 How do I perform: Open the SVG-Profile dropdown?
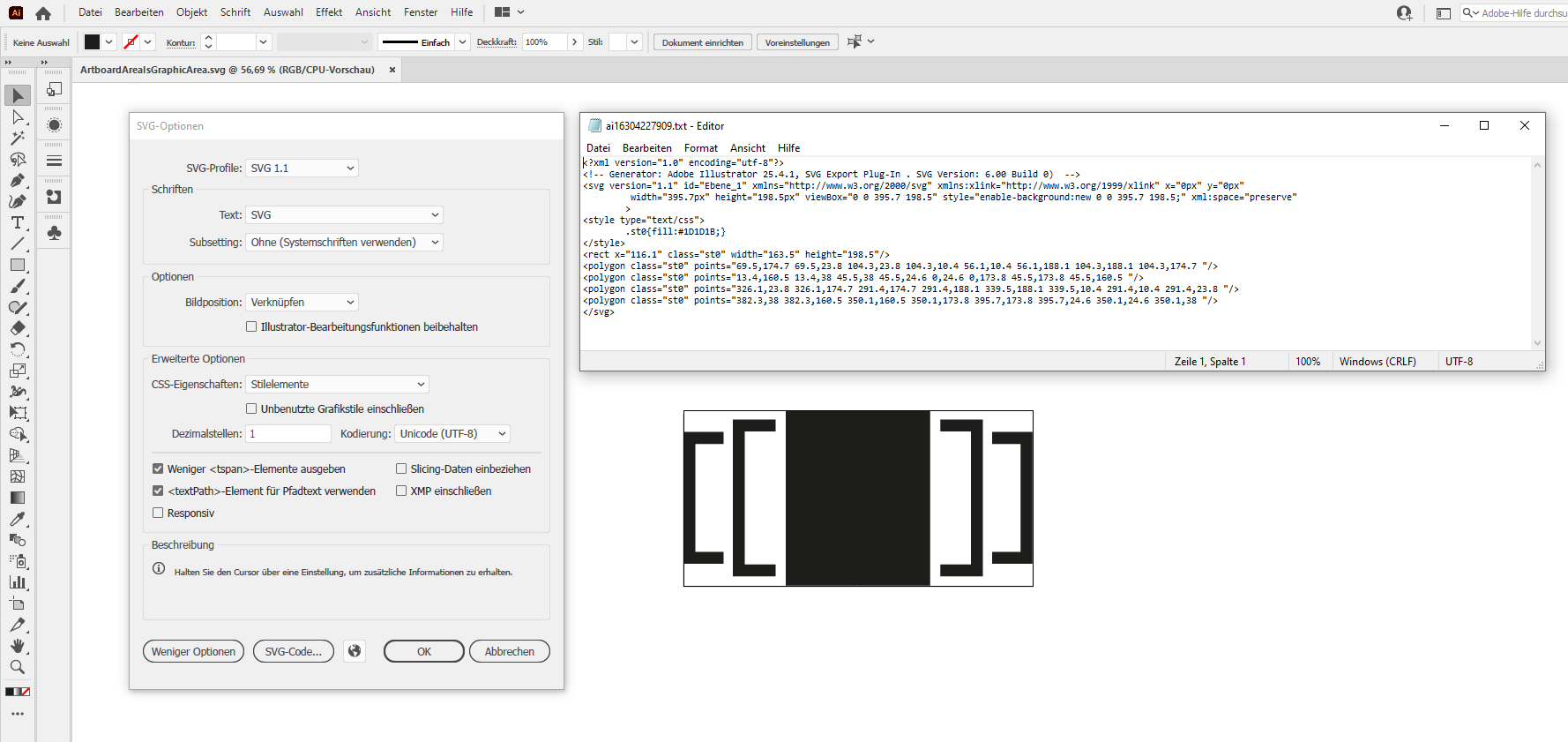[302, 168]
